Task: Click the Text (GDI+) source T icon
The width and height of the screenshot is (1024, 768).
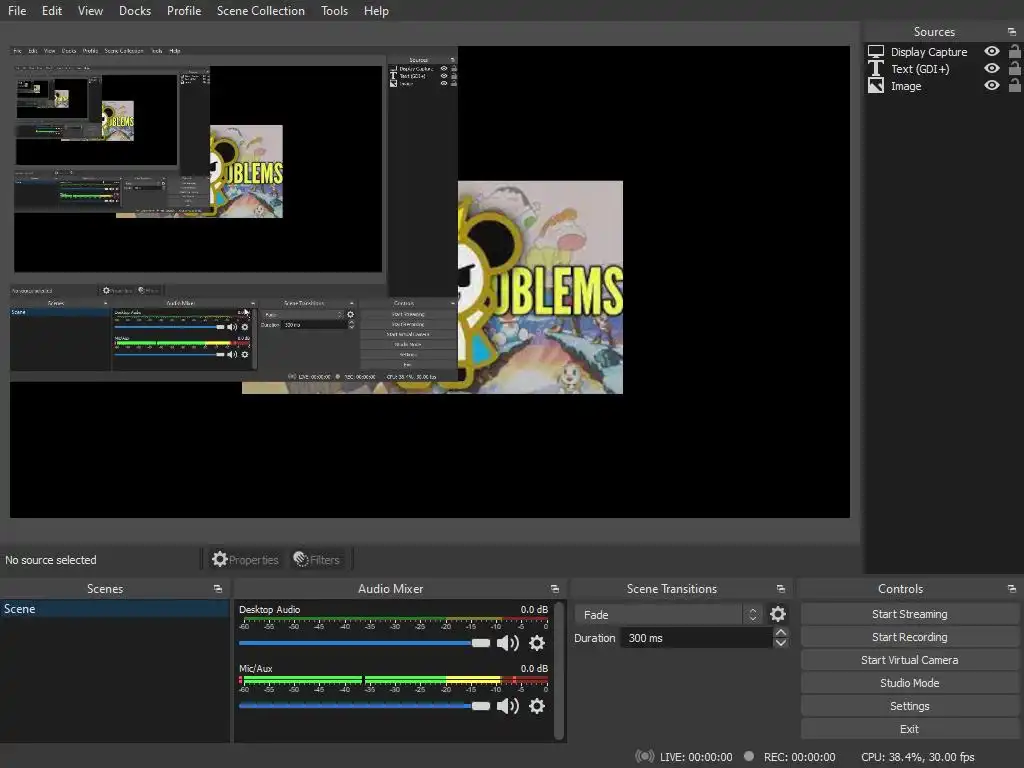Action: point(876,69)
